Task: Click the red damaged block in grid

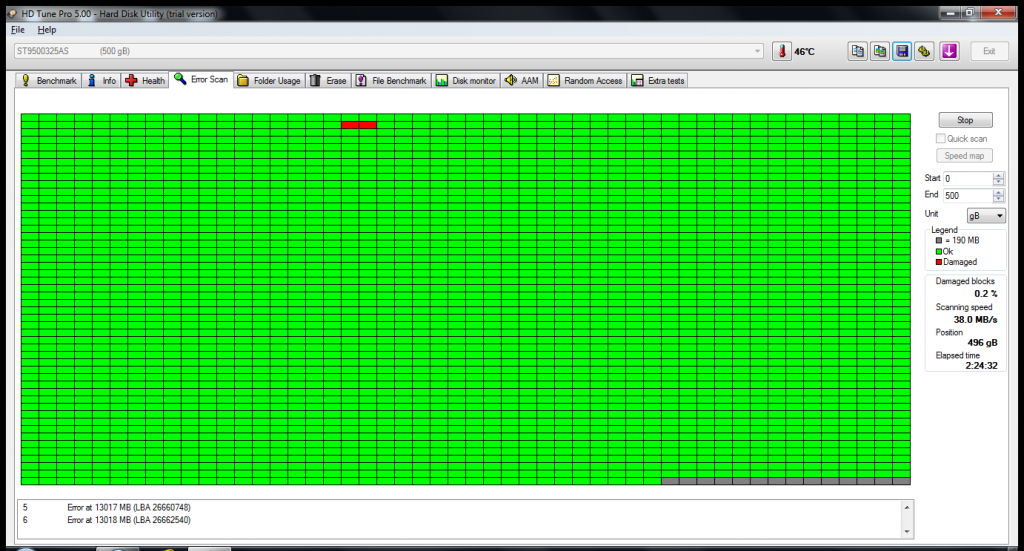Action: [359, 125]
